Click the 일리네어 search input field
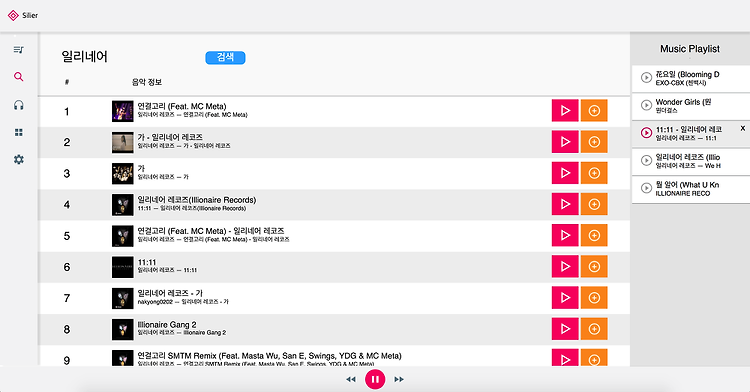The height and width of the screenshot is (392, 750). (129, 57)
